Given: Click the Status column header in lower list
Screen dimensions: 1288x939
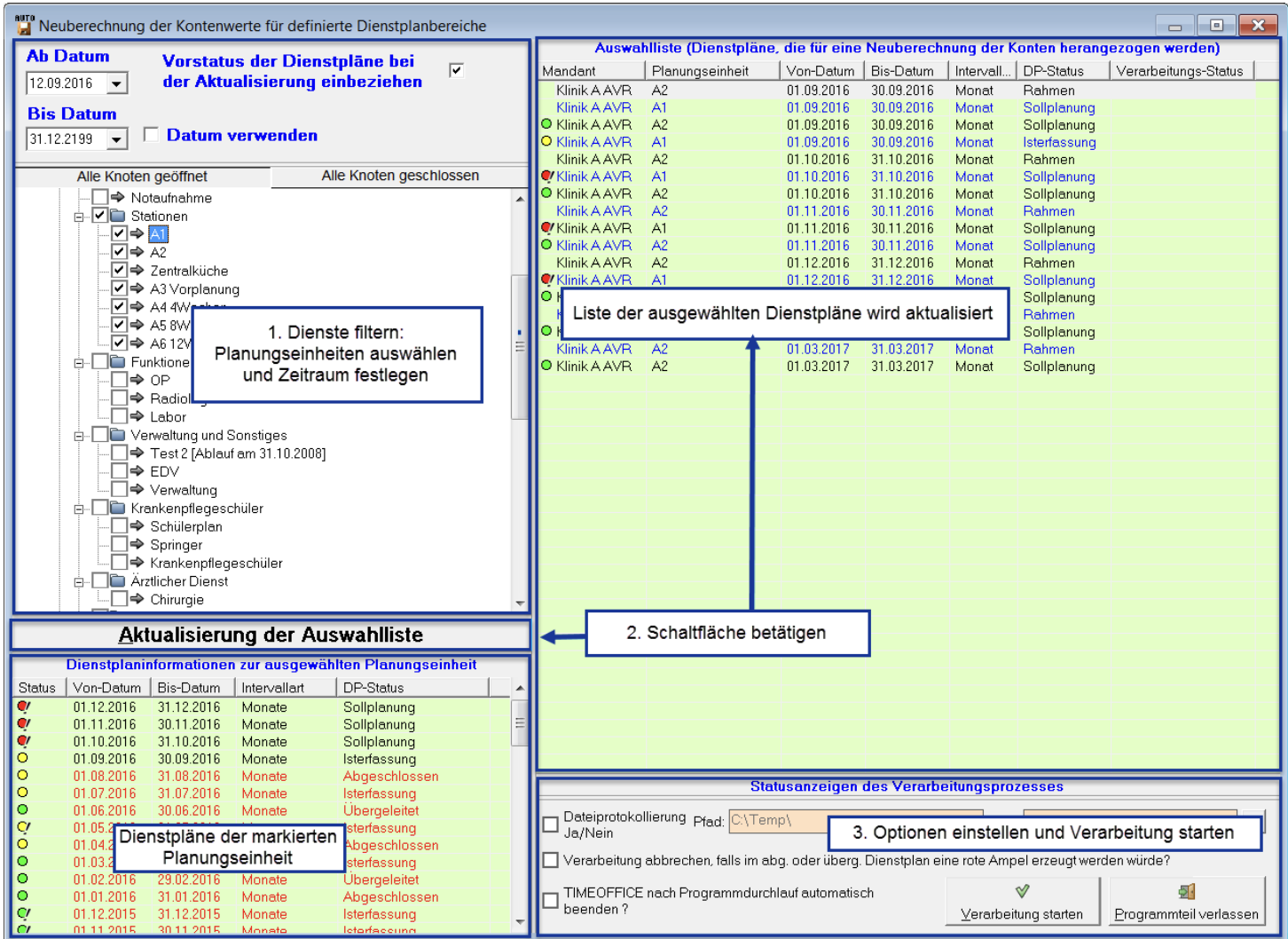Looking at the screenshot, I should tap(39, 688).
